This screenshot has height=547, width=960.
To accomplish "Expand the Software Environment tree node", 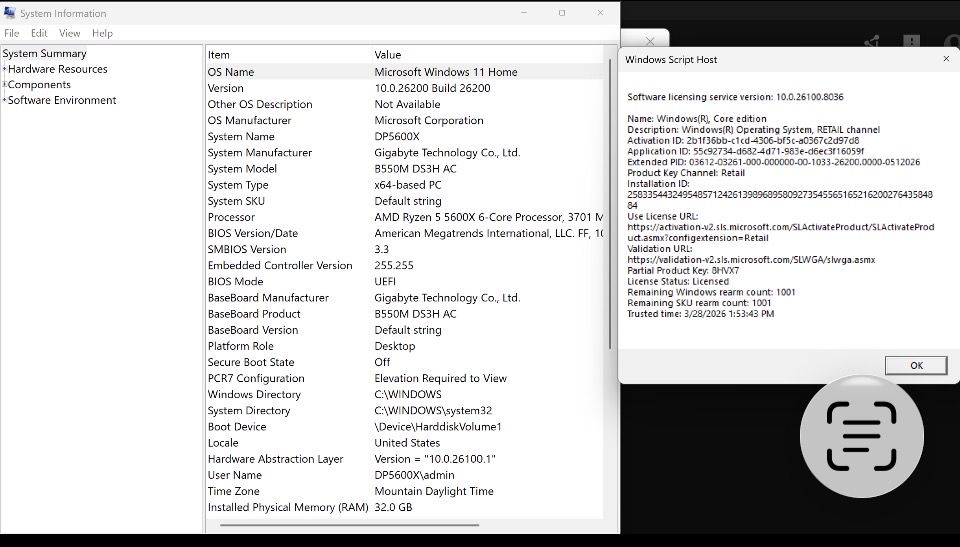I will coord(4,101).
